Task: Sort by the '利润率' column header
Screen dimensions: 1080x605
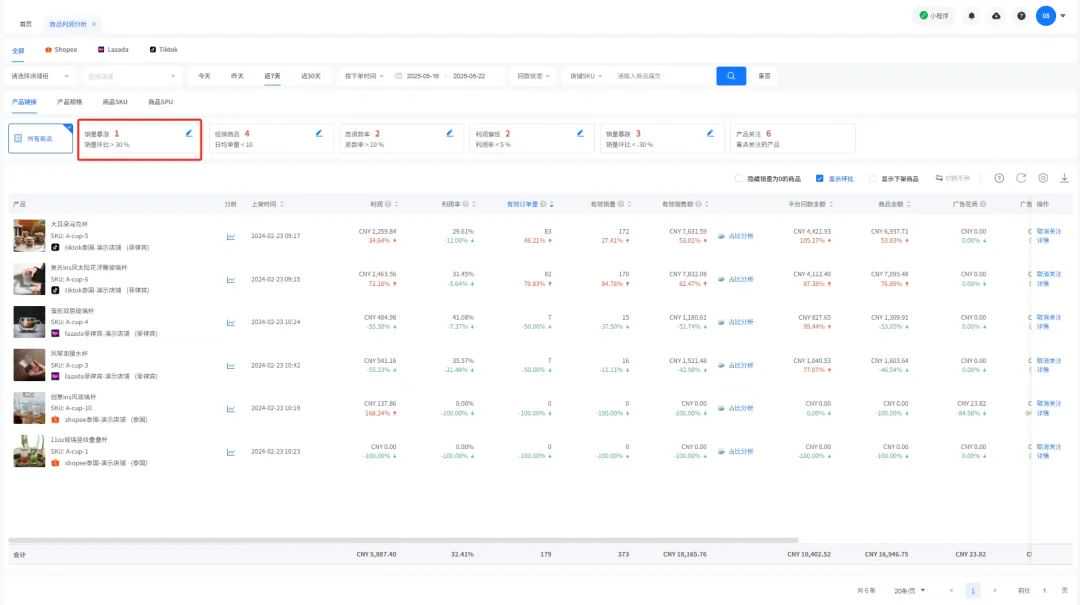Action: tap(458, 204)
